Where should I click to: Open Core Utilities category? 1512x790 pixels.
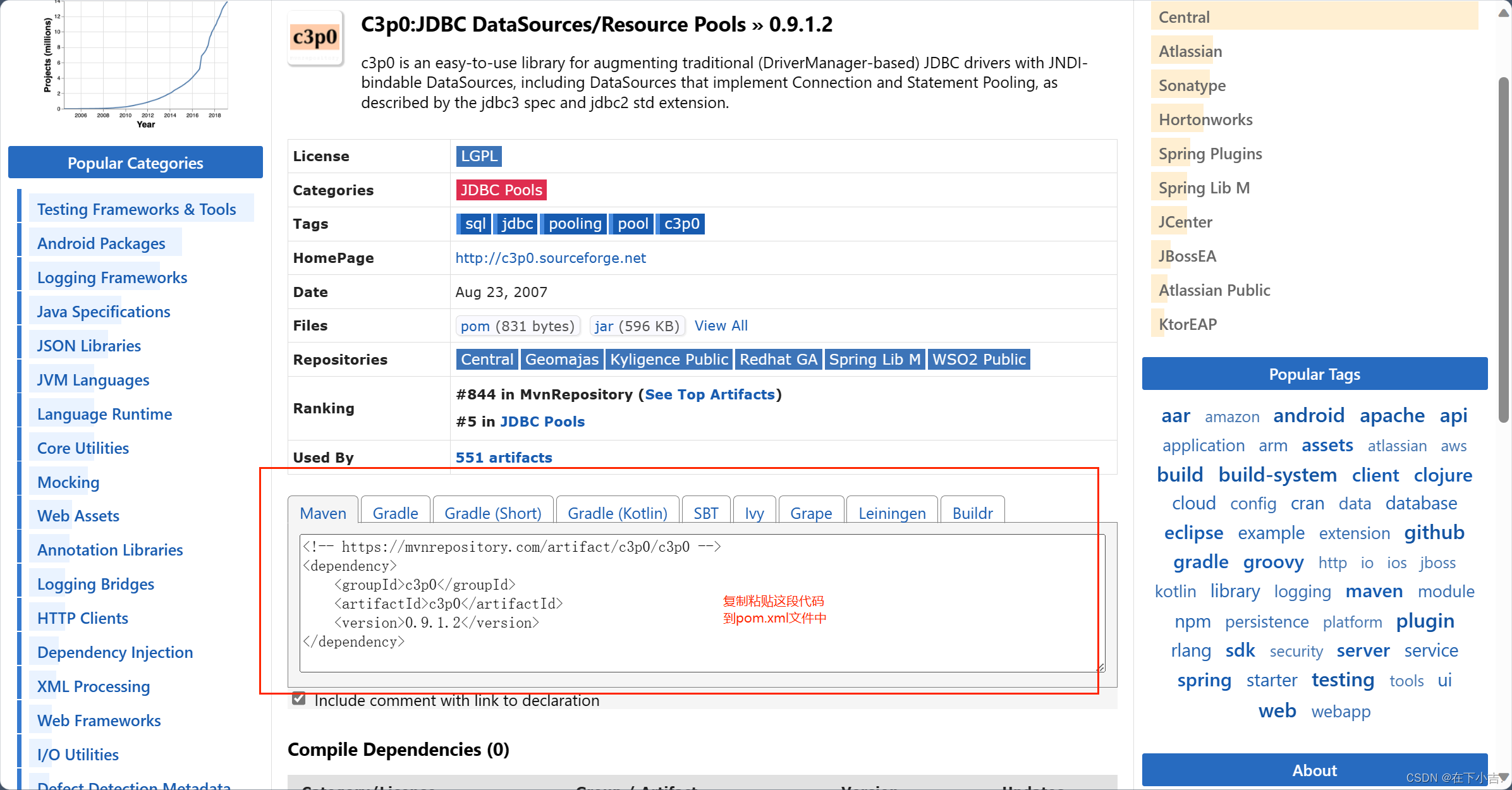coord(83,448)
